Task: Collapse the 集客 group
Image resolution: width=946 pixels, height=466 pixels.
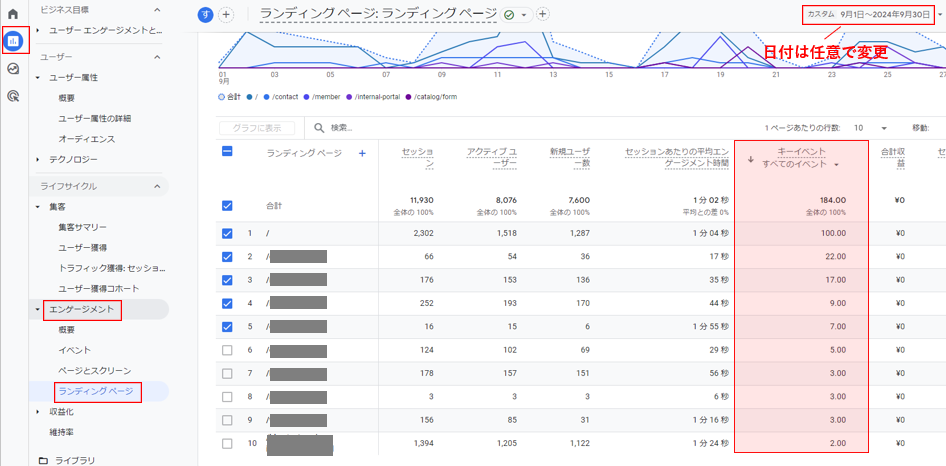Action: (x=38, y=207)
